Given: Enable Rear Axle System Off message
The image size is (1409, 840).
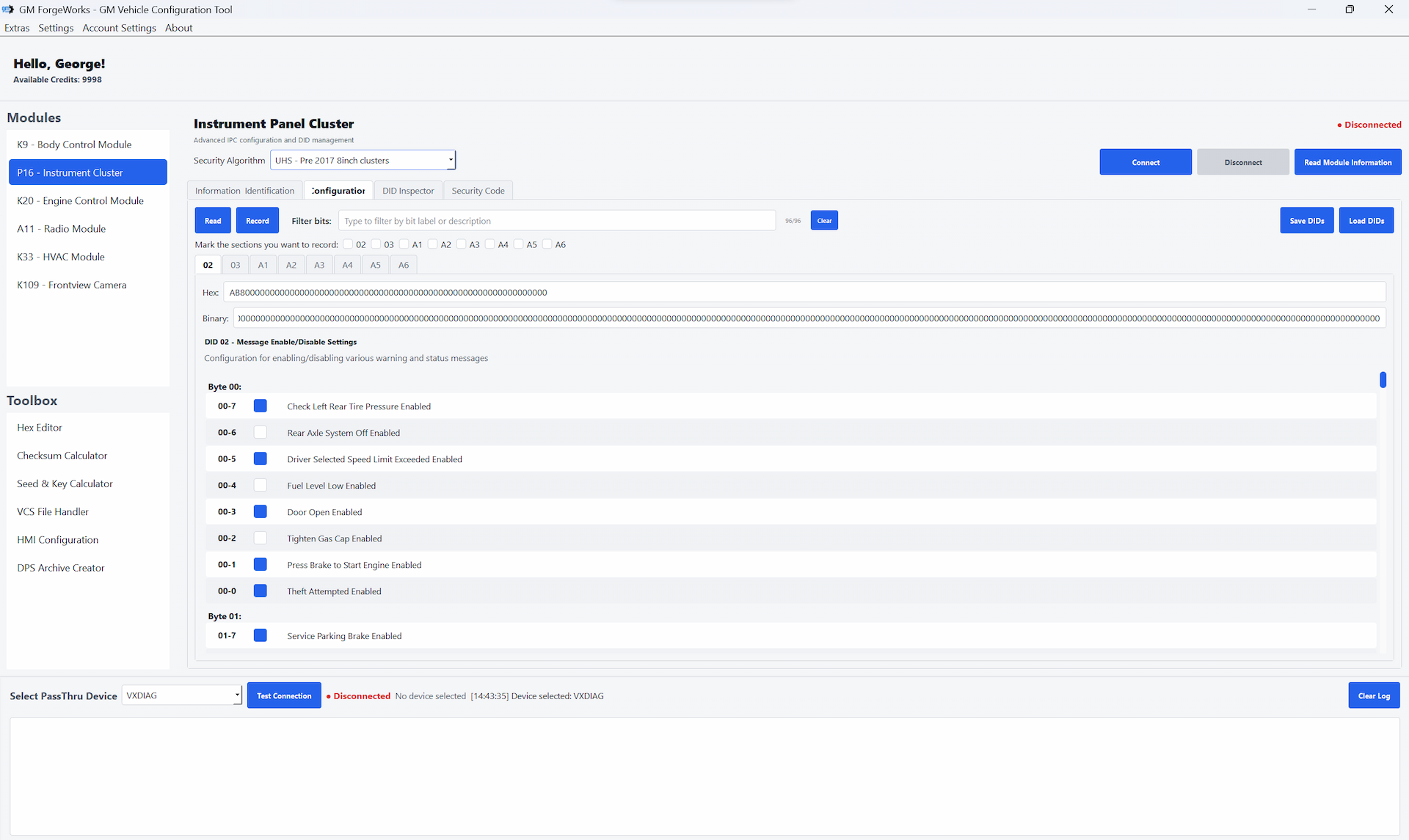Looking at the screenshot, I should click(260, 432).
